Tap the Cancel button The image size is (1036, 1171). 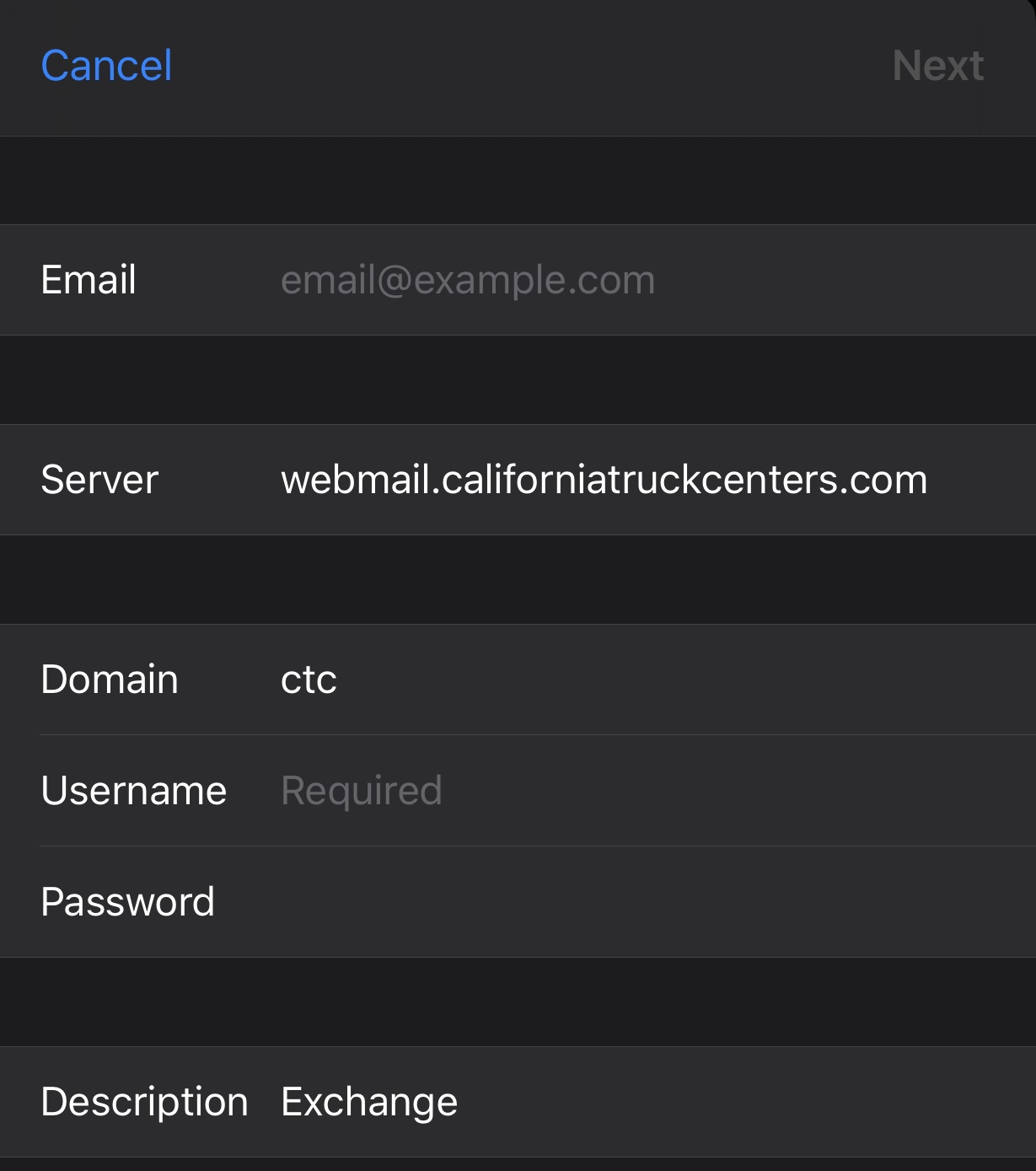106,66
